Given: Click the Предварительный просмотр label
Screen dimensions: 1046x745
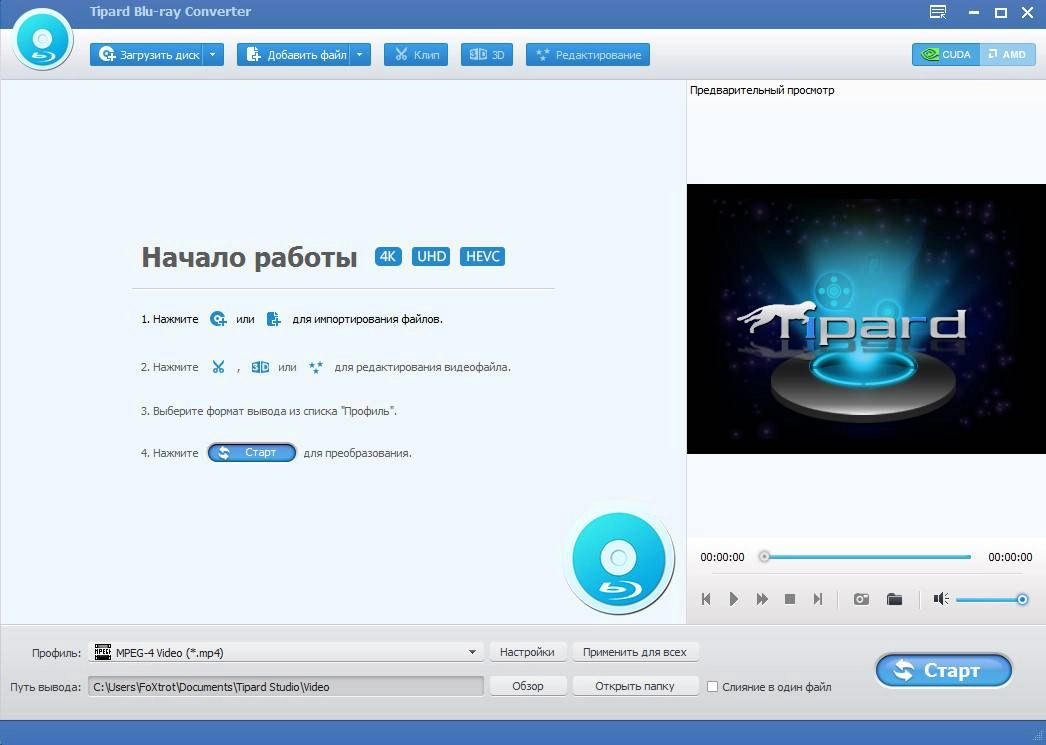Looking at the screenshot, I should pyautogui.click(x=762, y=90).
